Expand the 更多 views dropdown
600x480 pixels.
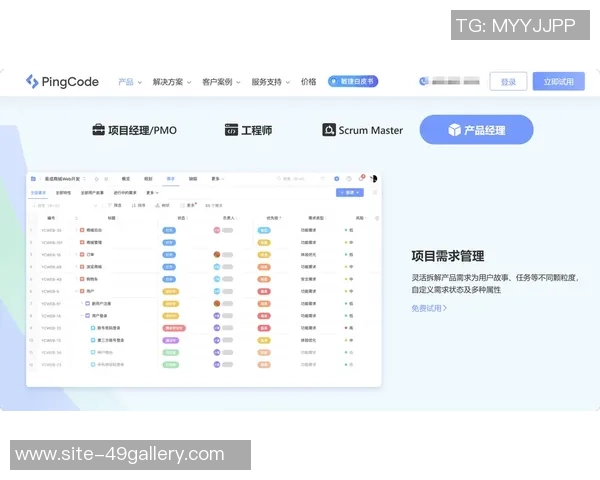point(152,193)
